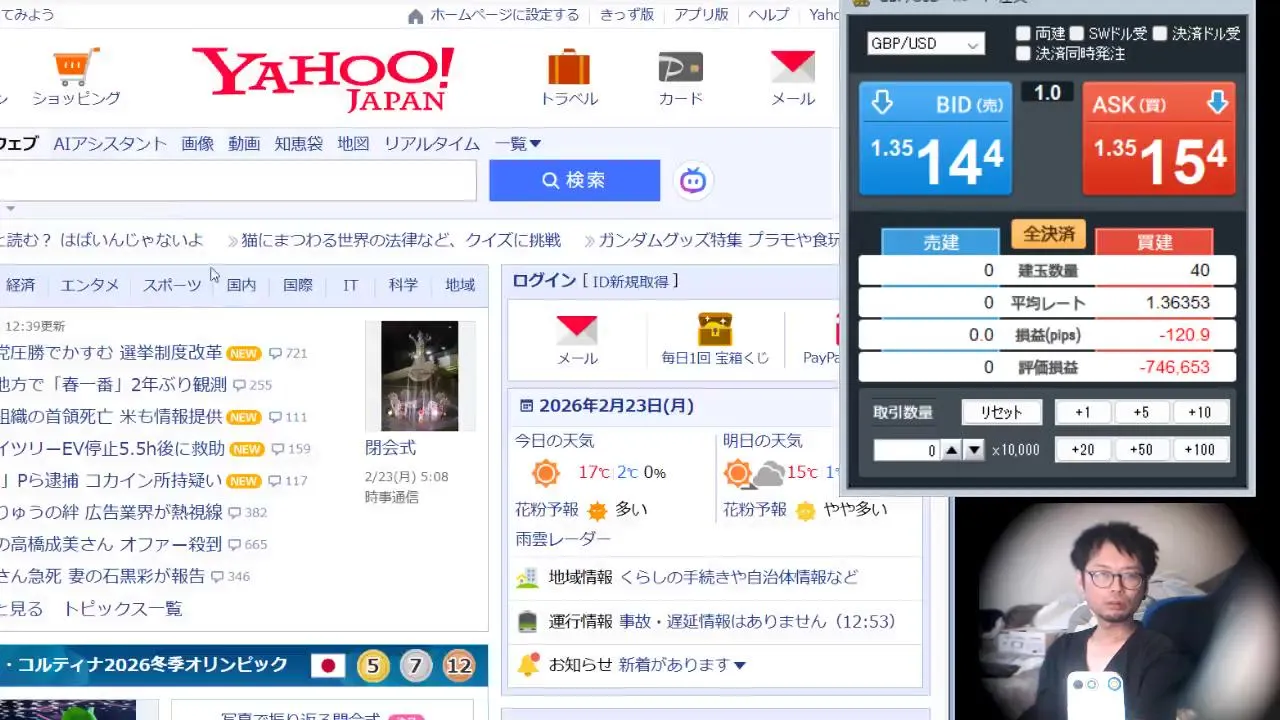Select the 売建 tab
This screenshot has width=1280, height=720.
[x=940, y=242]
